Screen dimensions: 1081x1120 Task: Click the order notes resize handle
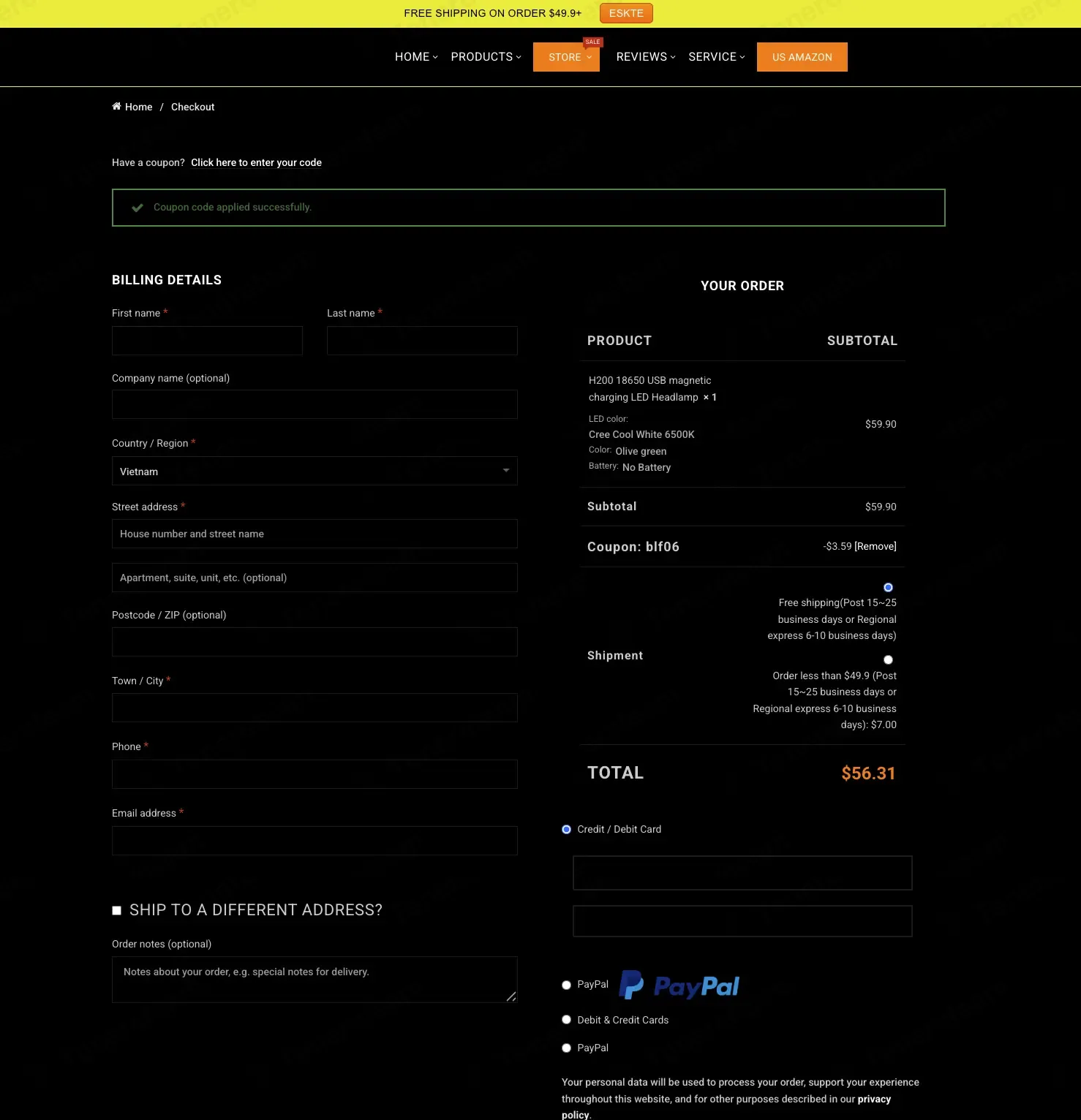pyautogui.click(x=511, y=996)
